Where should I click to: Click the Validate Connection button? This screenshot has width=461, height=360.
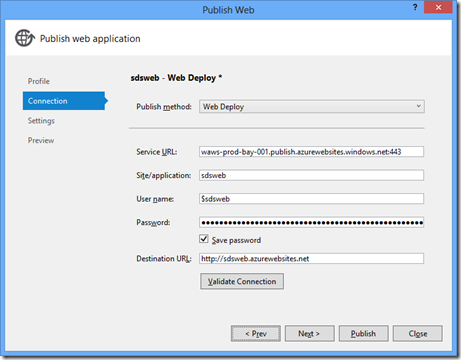[x=242, y=281]
